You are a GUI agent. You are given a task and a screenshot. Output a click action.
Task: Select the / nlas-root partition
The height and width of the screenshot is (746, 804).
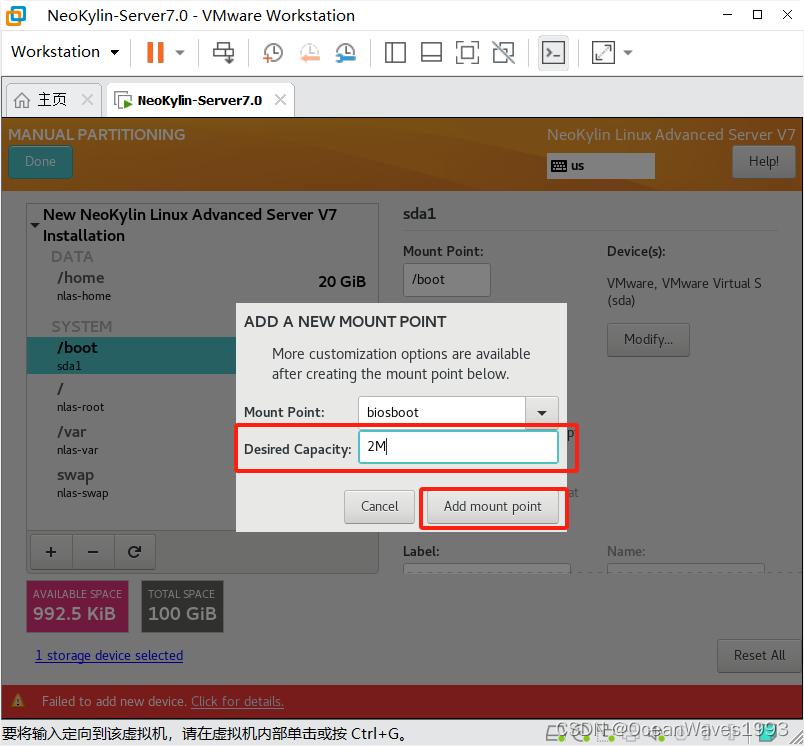click(131, 397)
